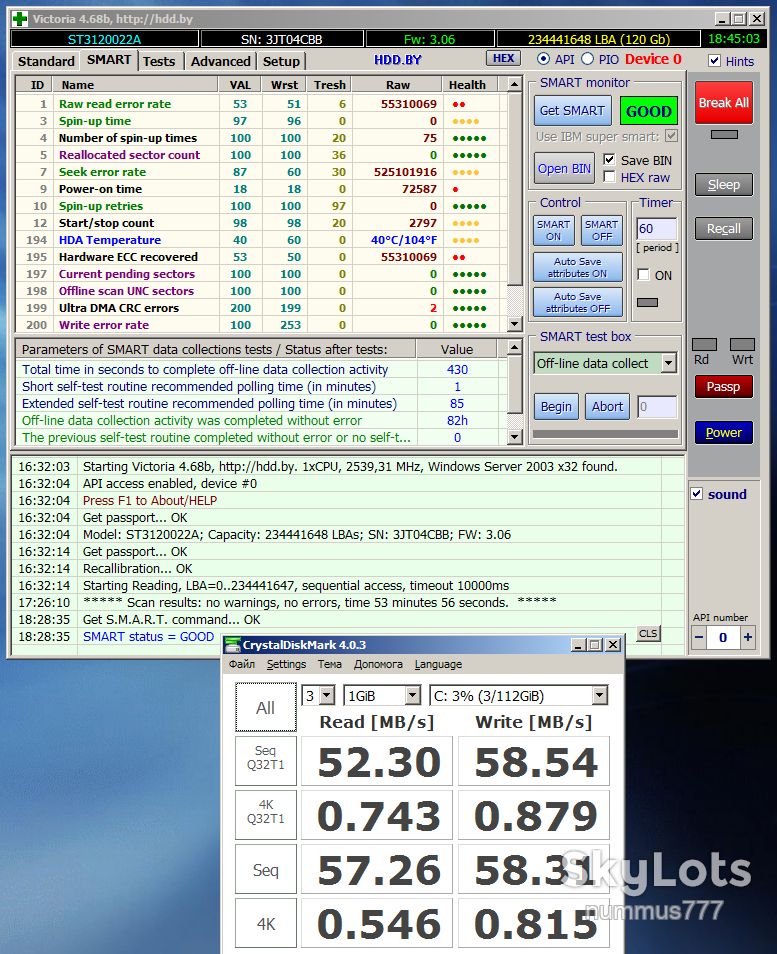Decrease API number with minus button
The width and height of the screenshot is (777, 954).
pyautogui.click(x=699, y=638)
